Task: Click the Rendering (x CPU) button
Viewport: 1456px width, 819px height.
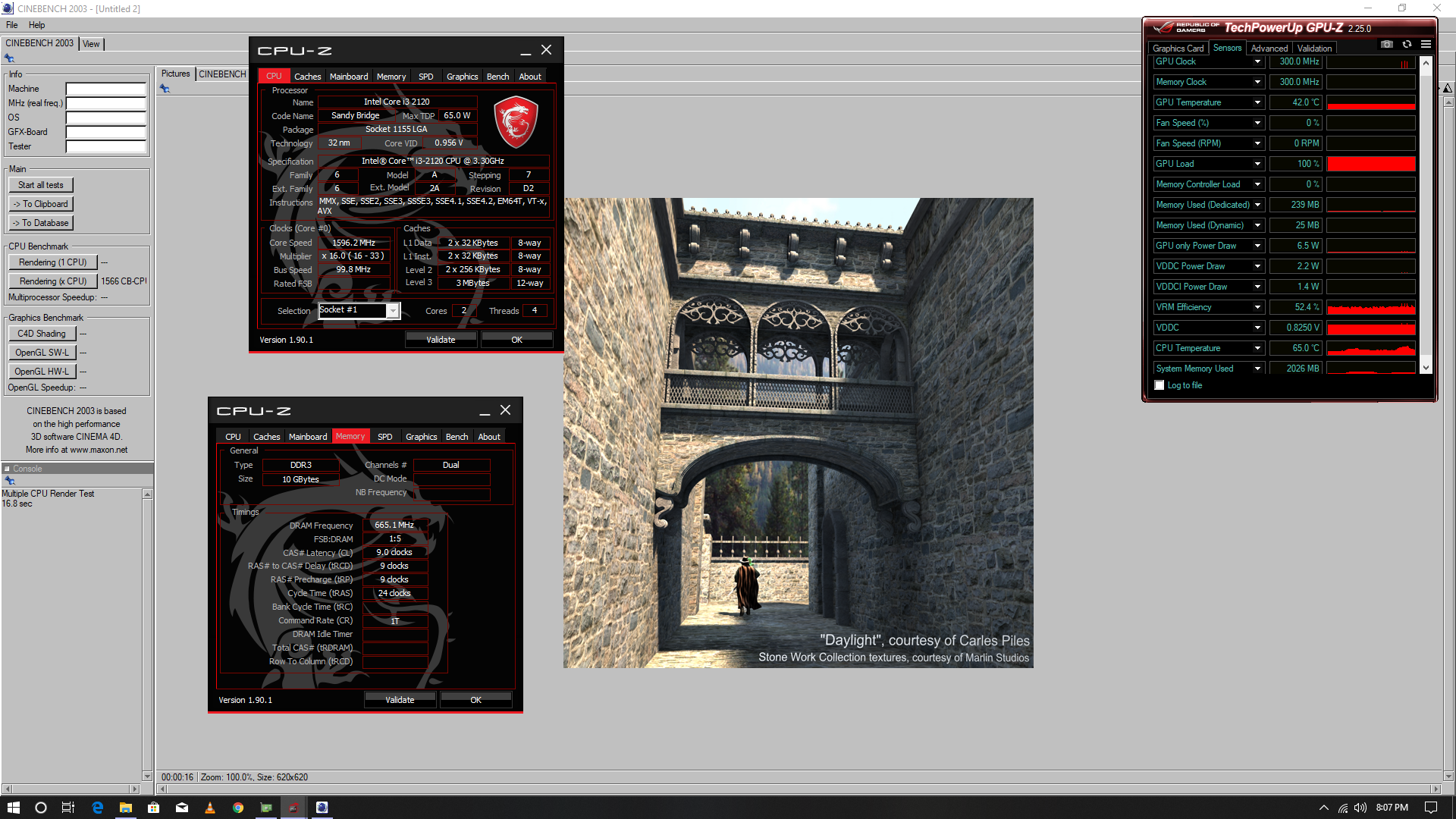Action: 53,281
